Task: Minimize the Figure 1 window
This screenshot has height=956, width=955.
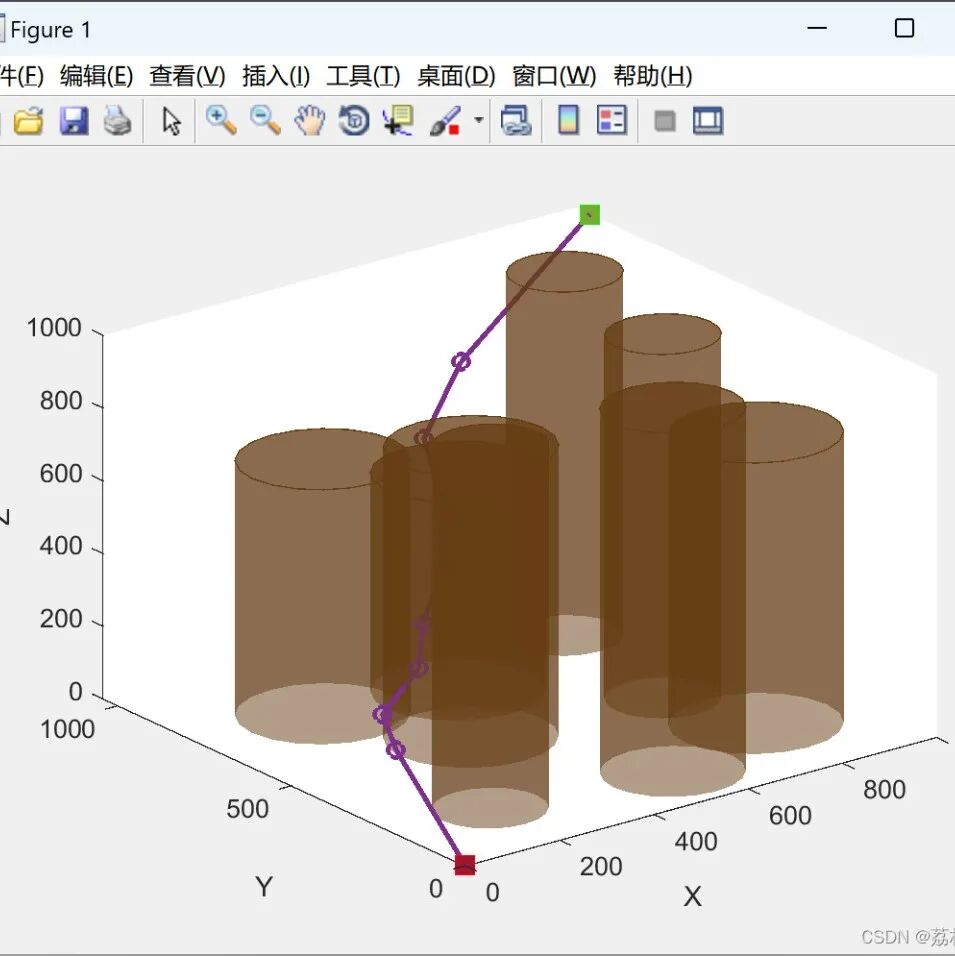Action: tap(817, 28)
